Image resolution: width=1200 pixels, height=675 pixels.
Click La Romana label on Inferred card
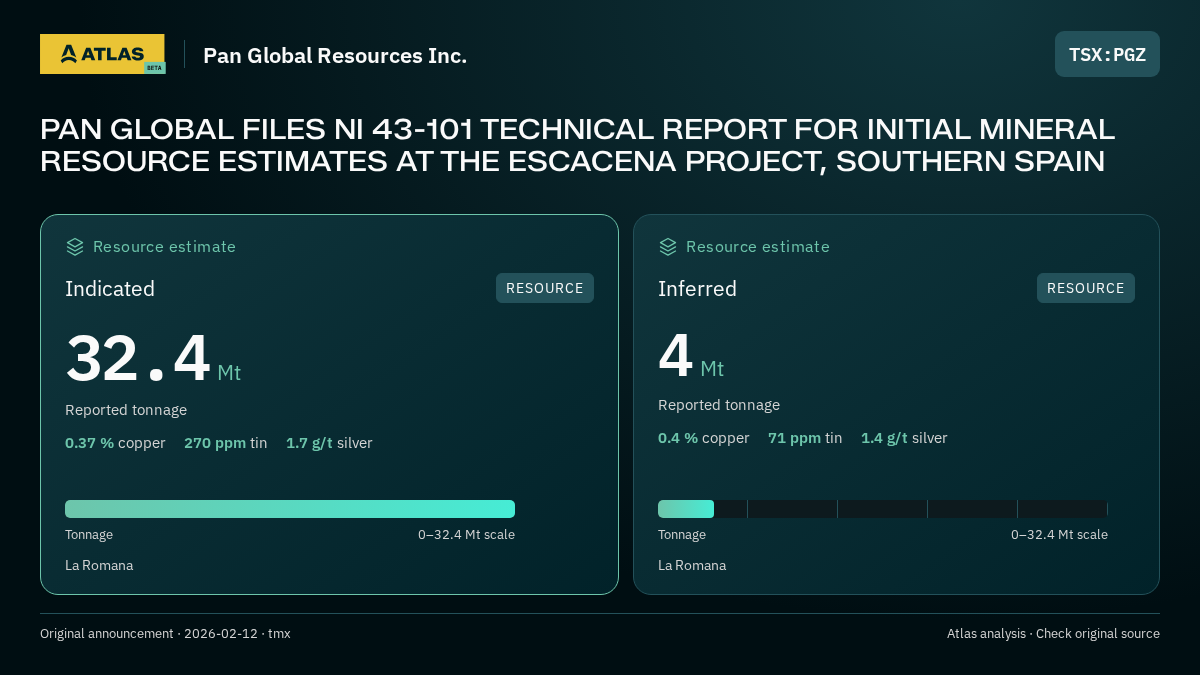point(692,566)
